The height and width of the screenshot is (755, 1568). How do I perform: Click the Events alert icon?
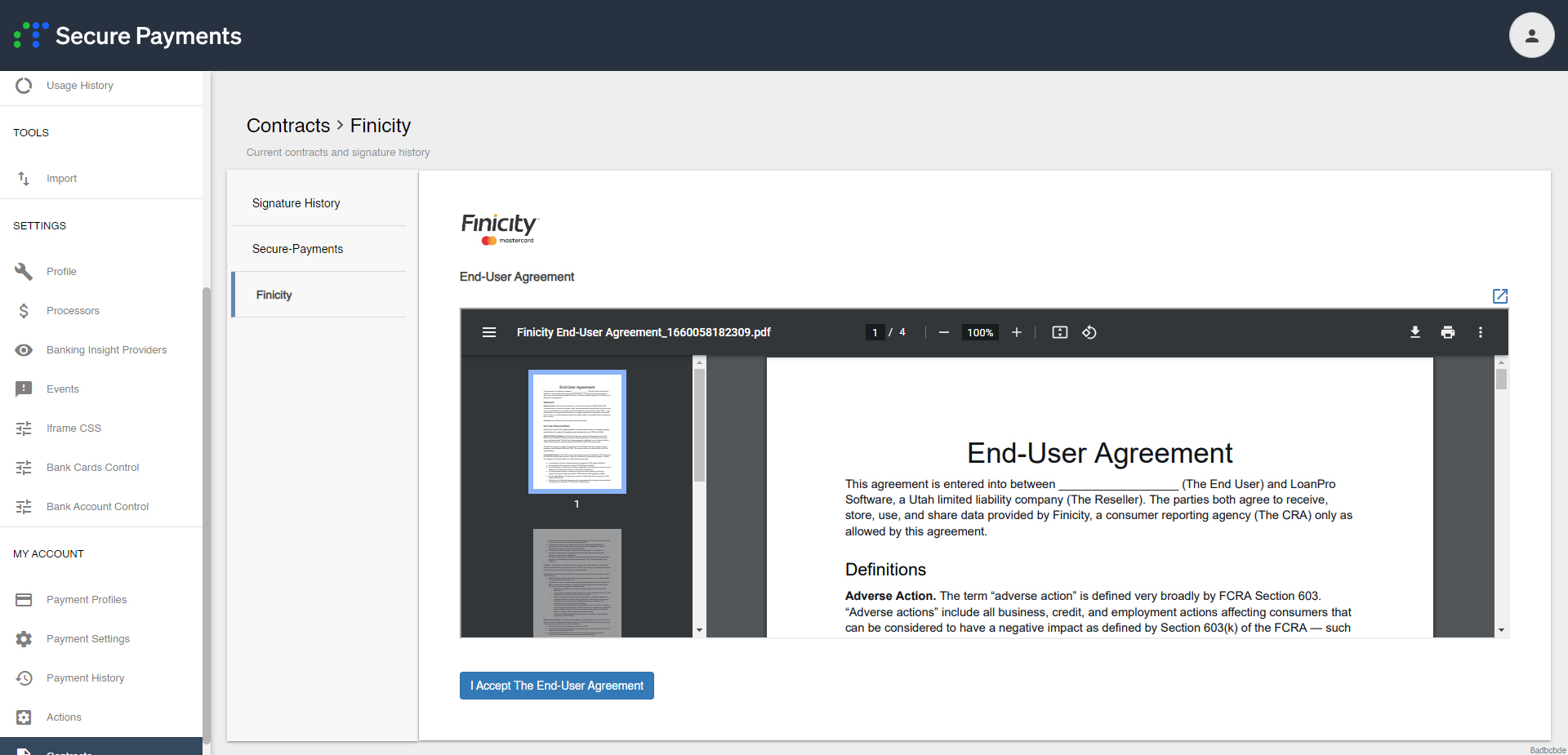coord(24,389)
